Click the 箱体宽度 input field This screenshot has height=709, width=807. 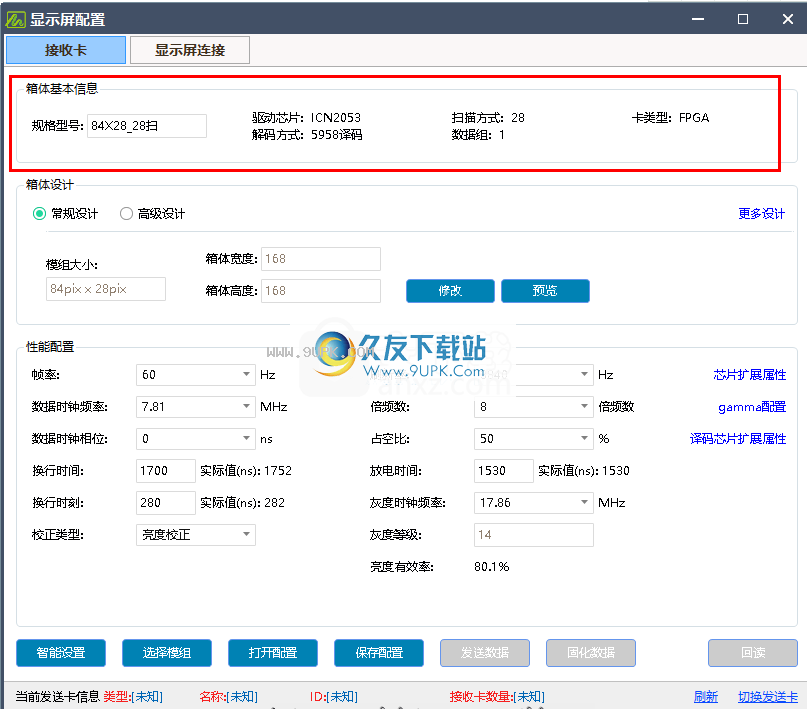coord(321,259)
